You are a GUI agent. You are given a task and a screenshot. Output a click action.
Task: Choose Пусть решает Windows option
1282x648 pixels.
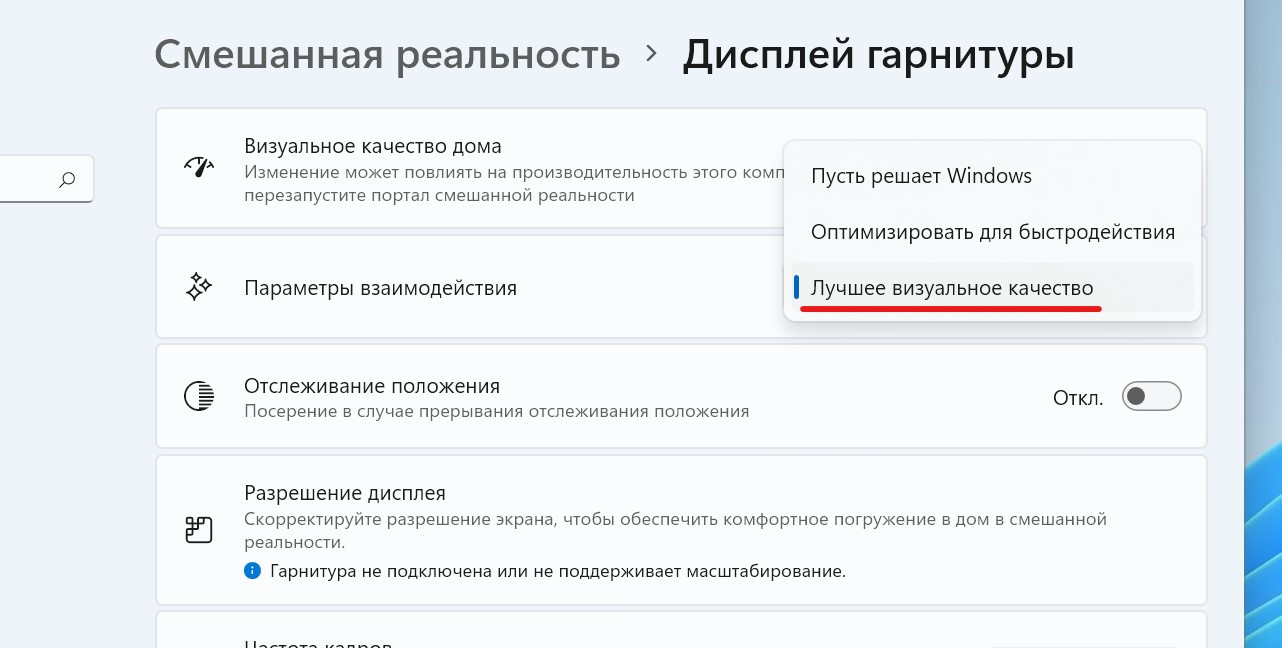[921, 176]
